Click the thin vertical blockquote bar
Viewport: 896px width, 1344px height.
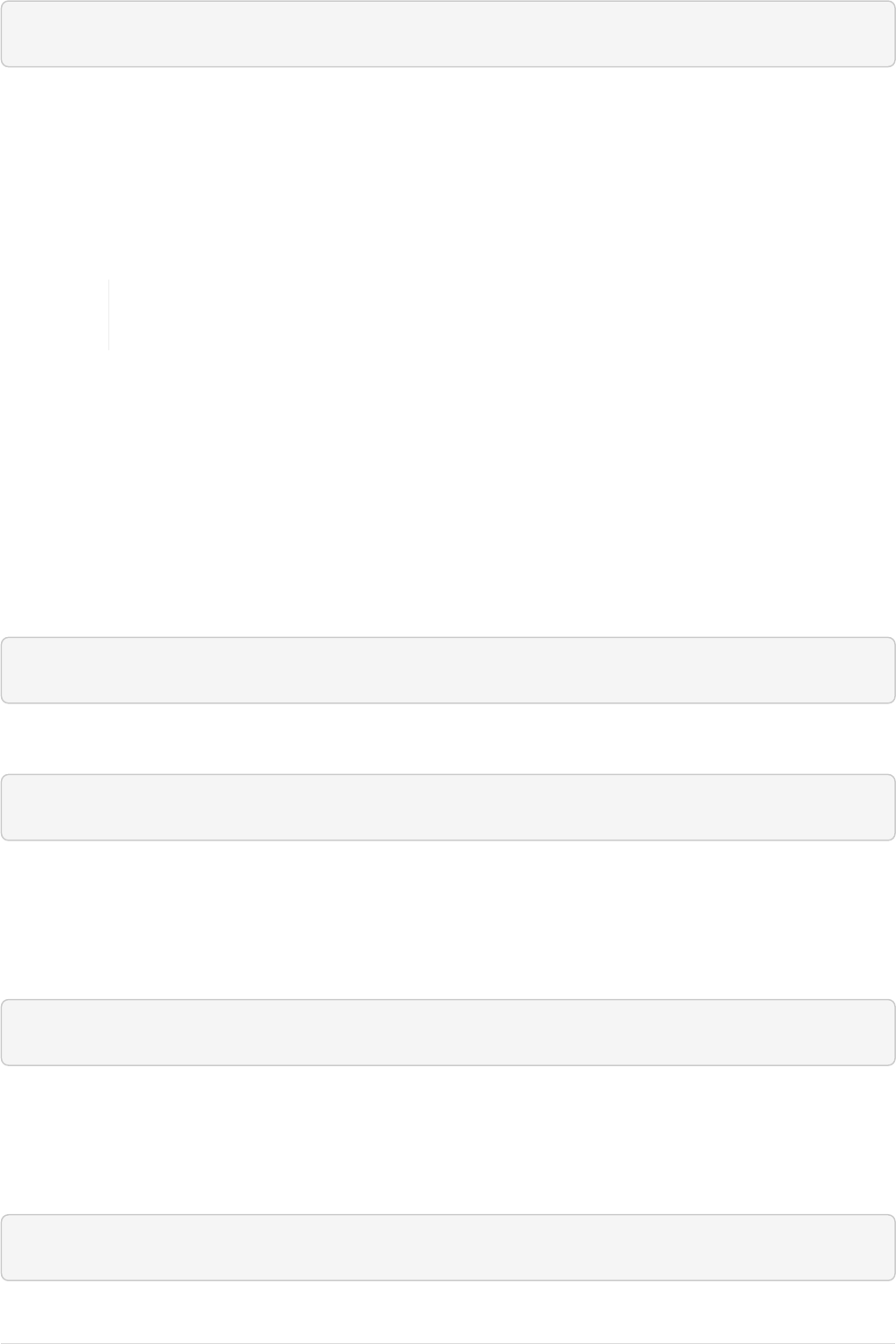pyautogui.click(x=108, y=314)
